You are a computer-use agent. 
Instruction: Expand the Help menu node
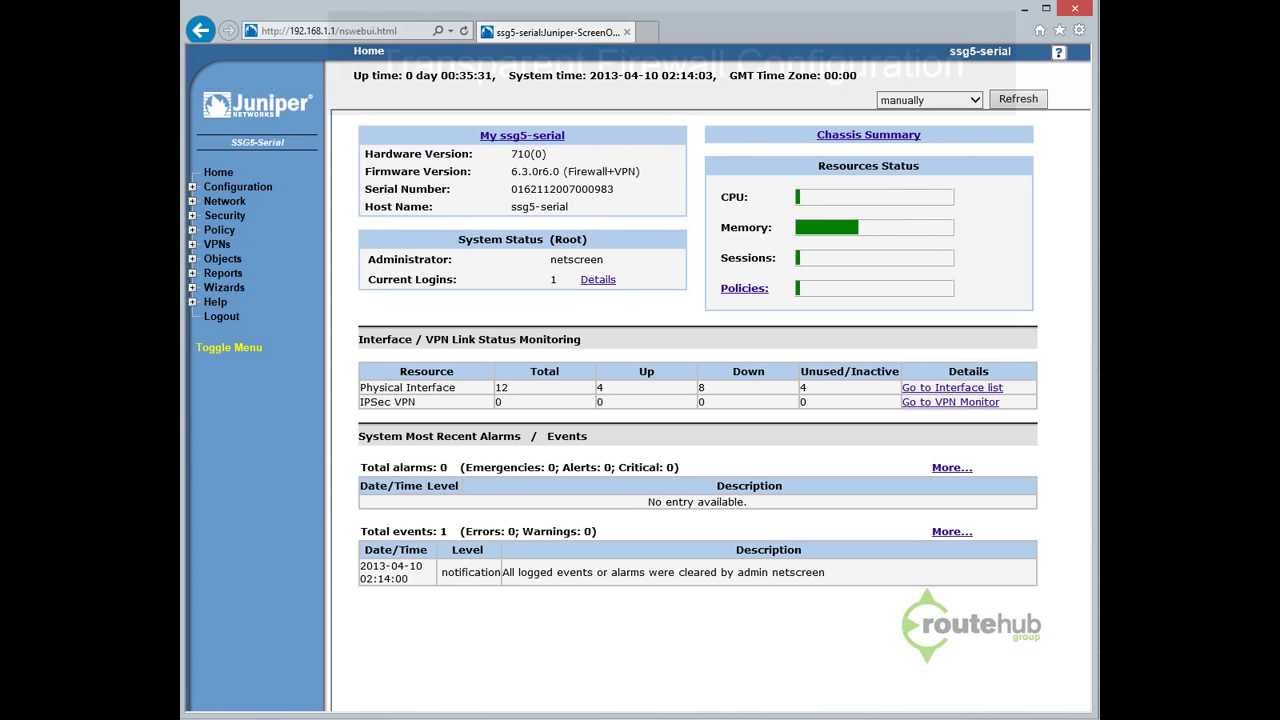(192, 302)
